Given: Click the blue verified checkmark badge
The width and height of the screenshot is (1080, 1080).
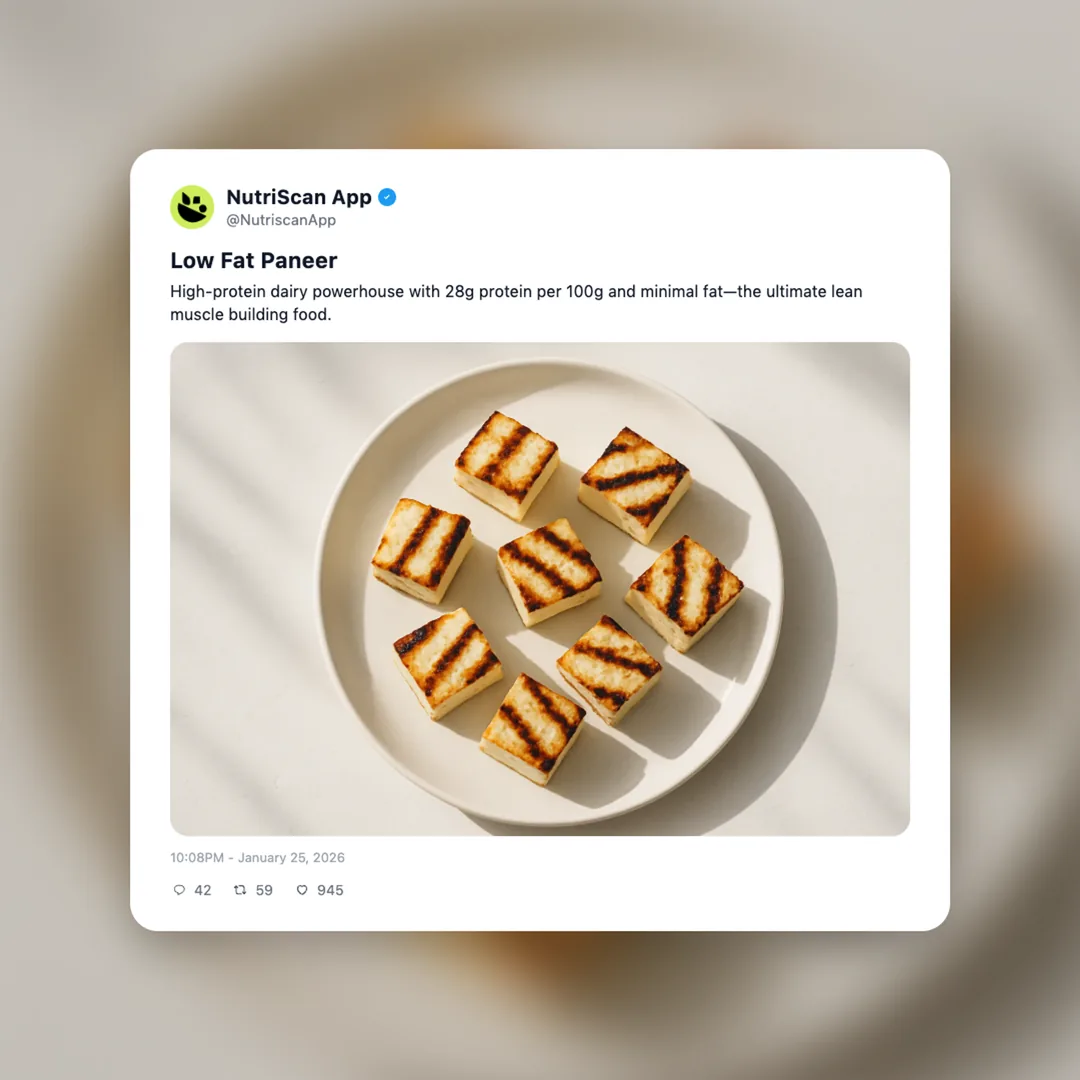Looking at the screenshot, I should tap(387, 197).
